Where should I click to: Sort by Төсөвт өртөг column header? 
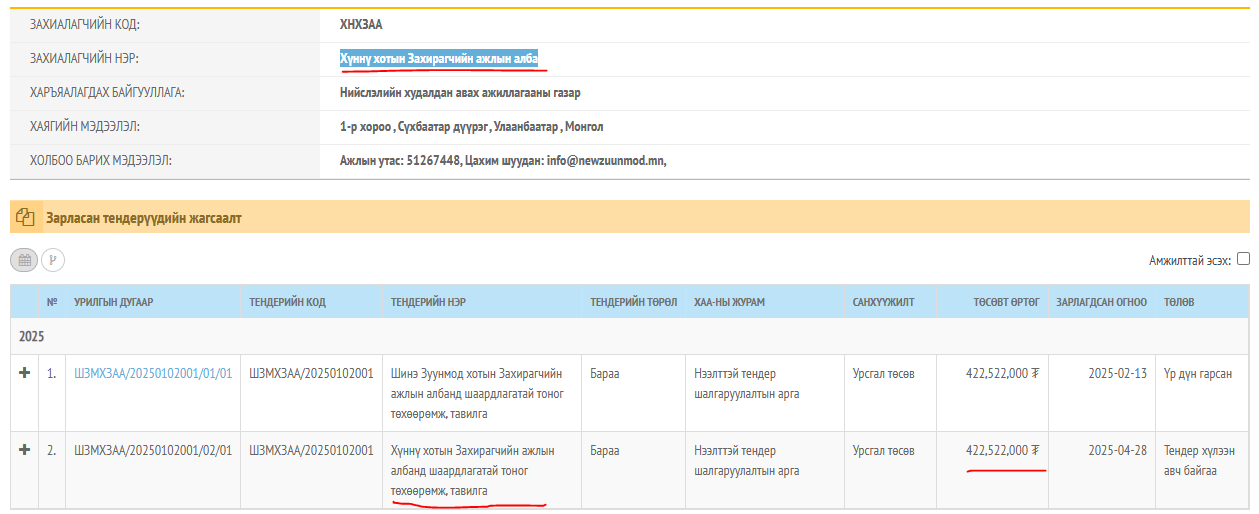coord(1007,302)
